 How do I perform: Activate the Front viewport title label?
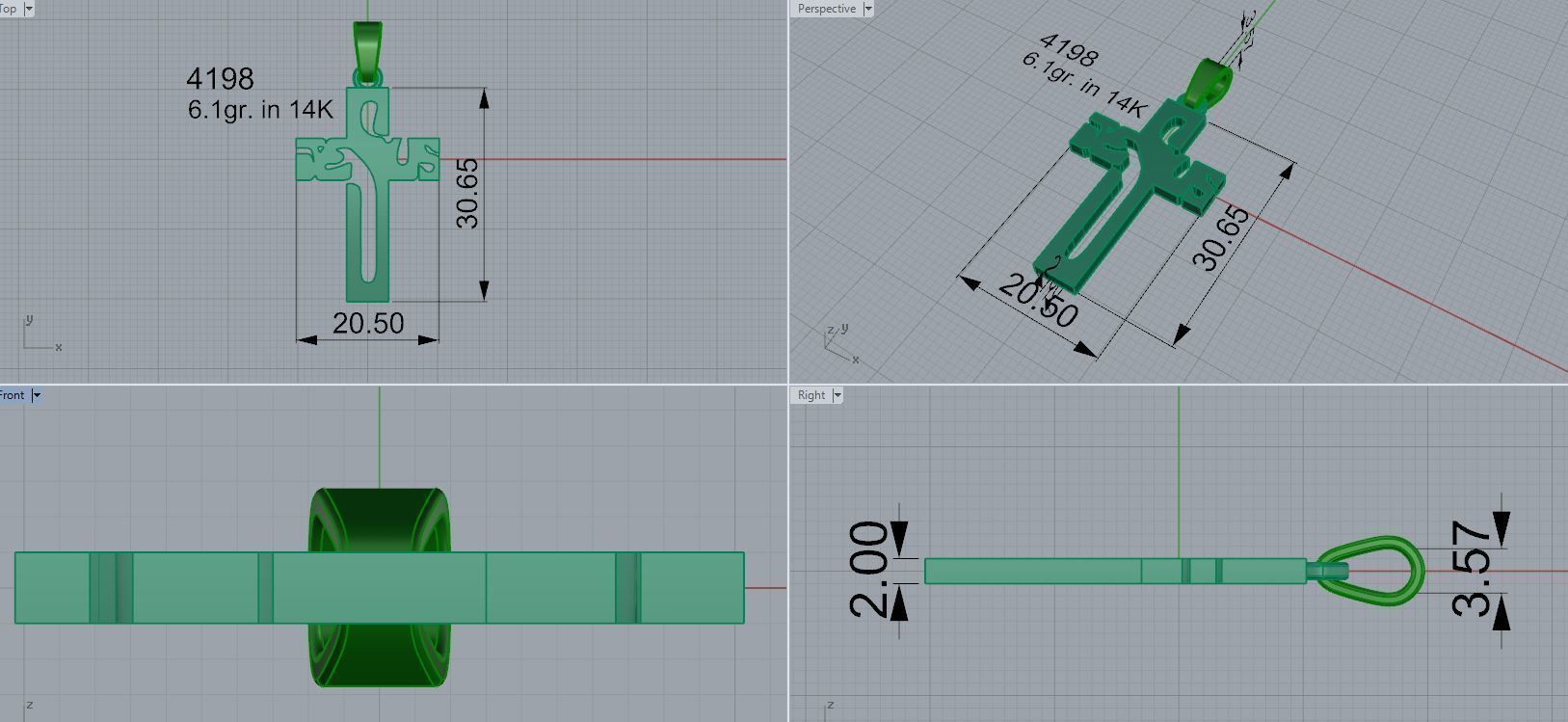13,395
